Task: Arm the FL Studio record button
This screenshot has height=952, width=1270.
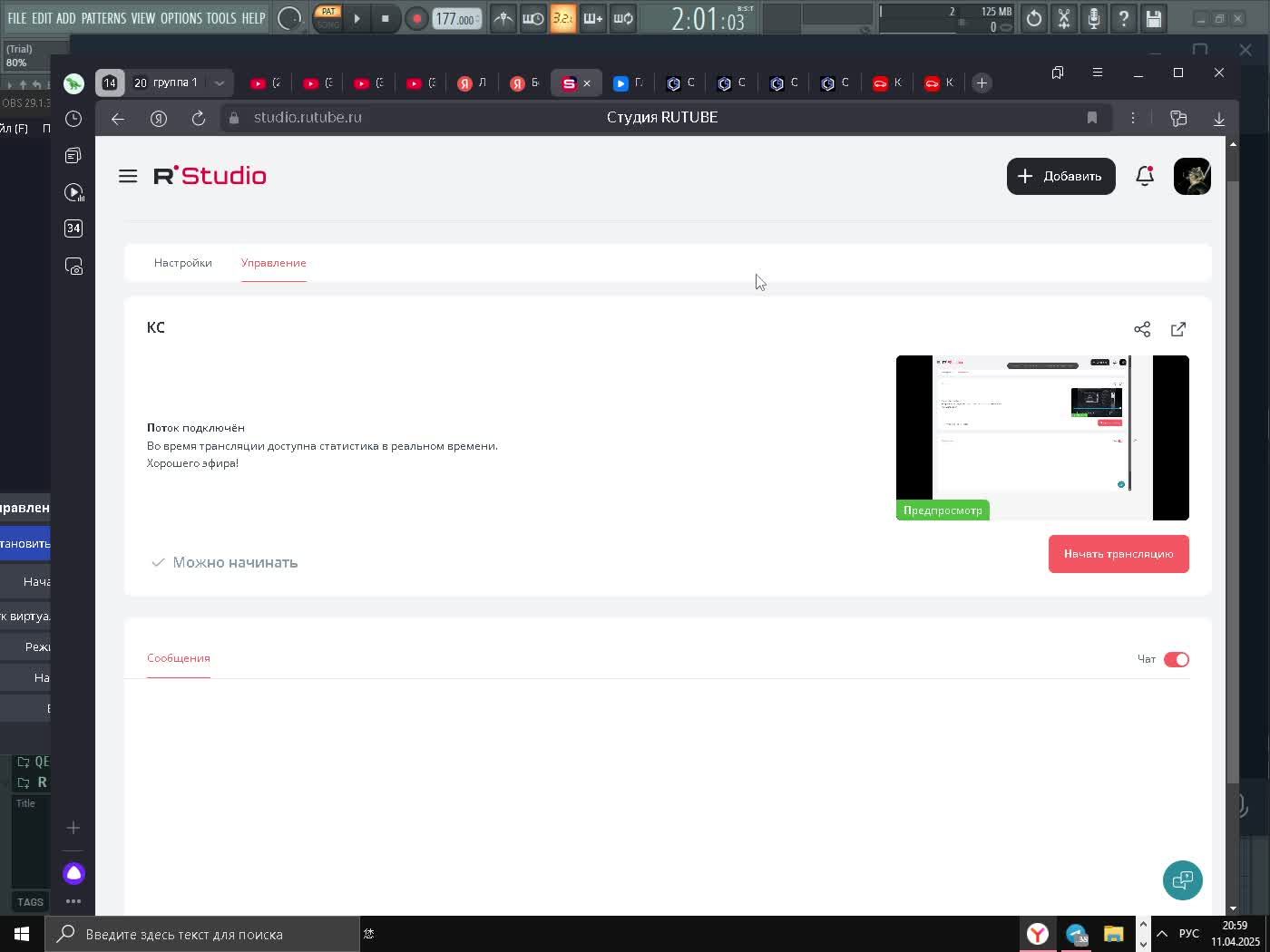Action: [x=416, y=18]
